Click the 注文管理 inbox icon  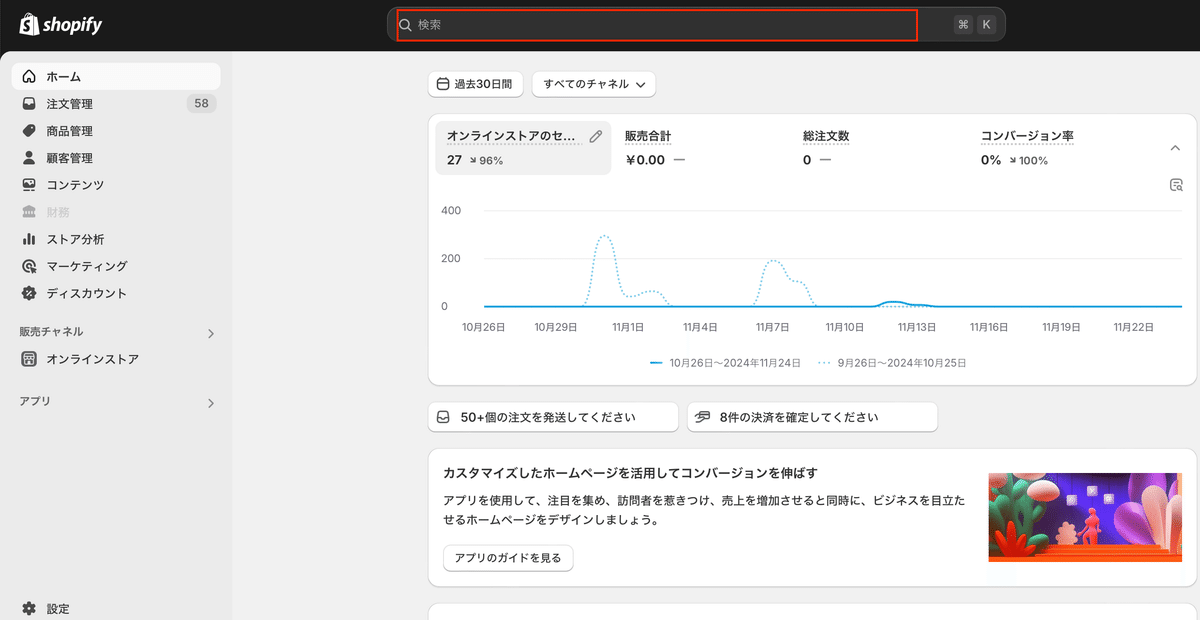29,103
